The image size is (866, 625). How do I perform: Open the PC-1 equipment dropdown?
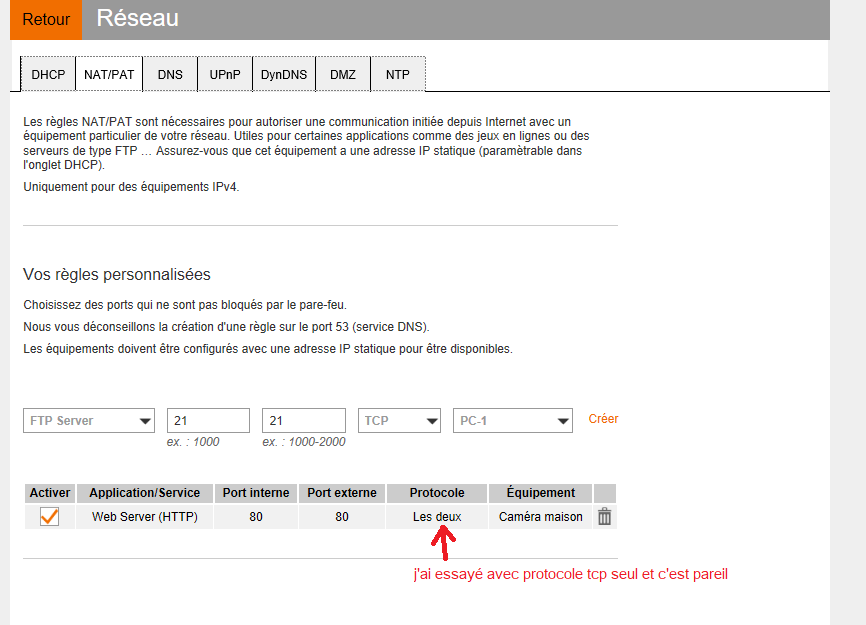(x=513, y=421)
